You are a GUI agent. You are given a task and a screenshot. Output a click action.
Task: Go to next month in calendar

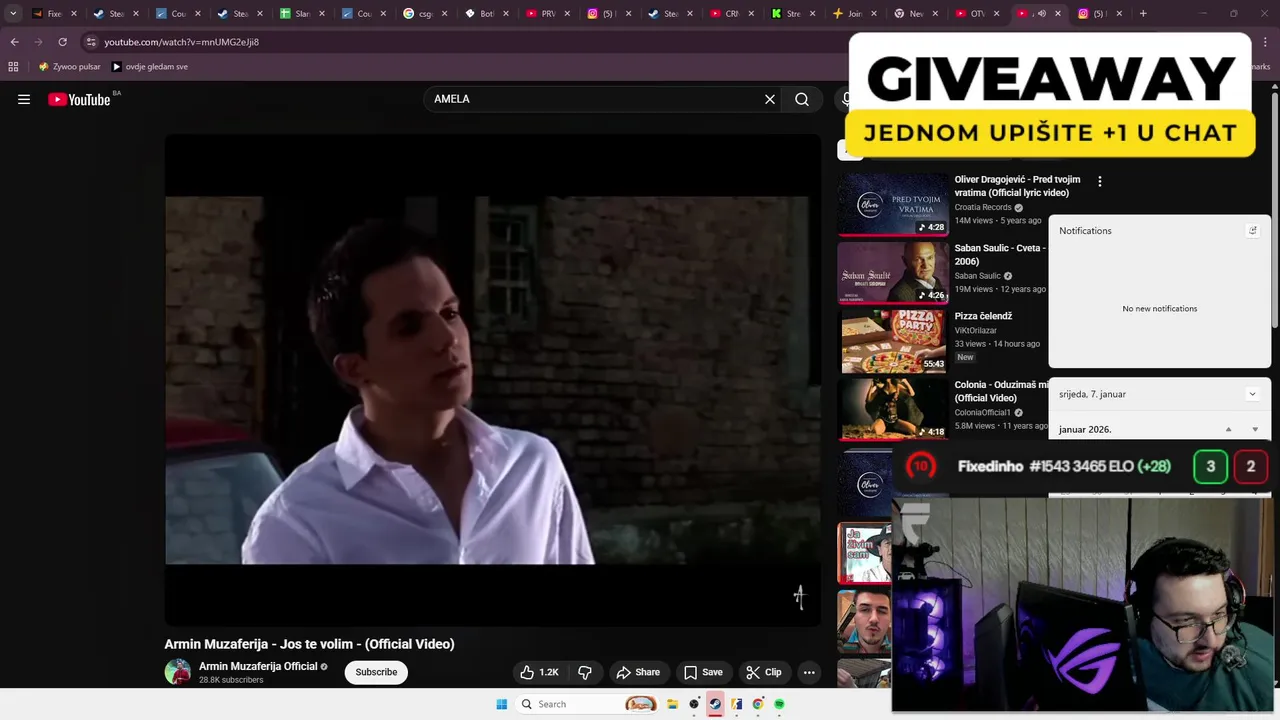pos(1255,429)
